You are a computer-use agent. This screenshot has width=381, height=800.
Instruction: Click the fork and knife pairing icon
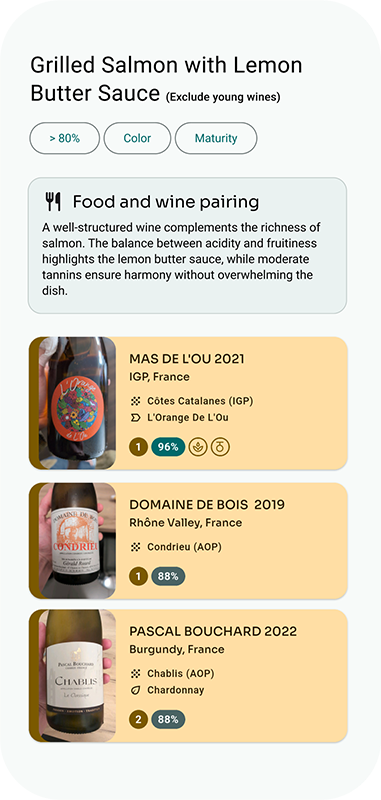53,202
